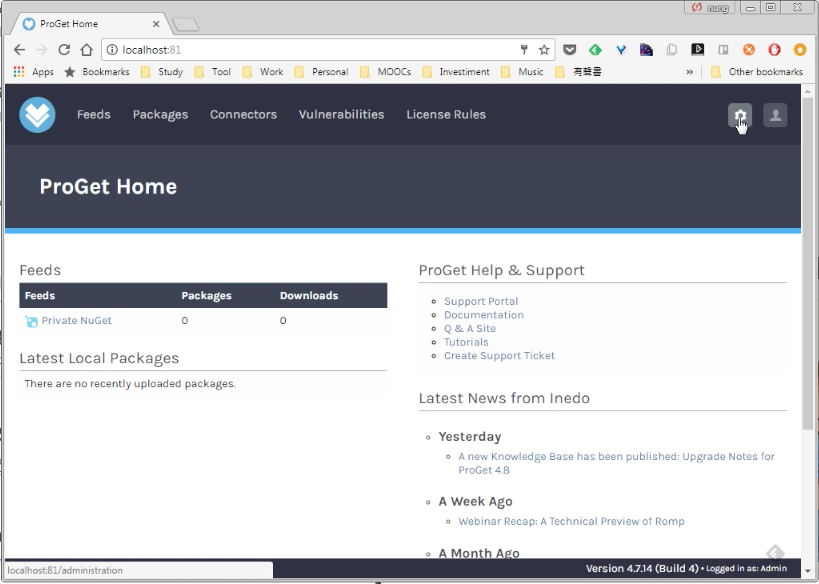Image resolution: width=819 pixels, height=584 pixels.
Task: Open the Bookmarks star shortcut
Action: [97, 72]
